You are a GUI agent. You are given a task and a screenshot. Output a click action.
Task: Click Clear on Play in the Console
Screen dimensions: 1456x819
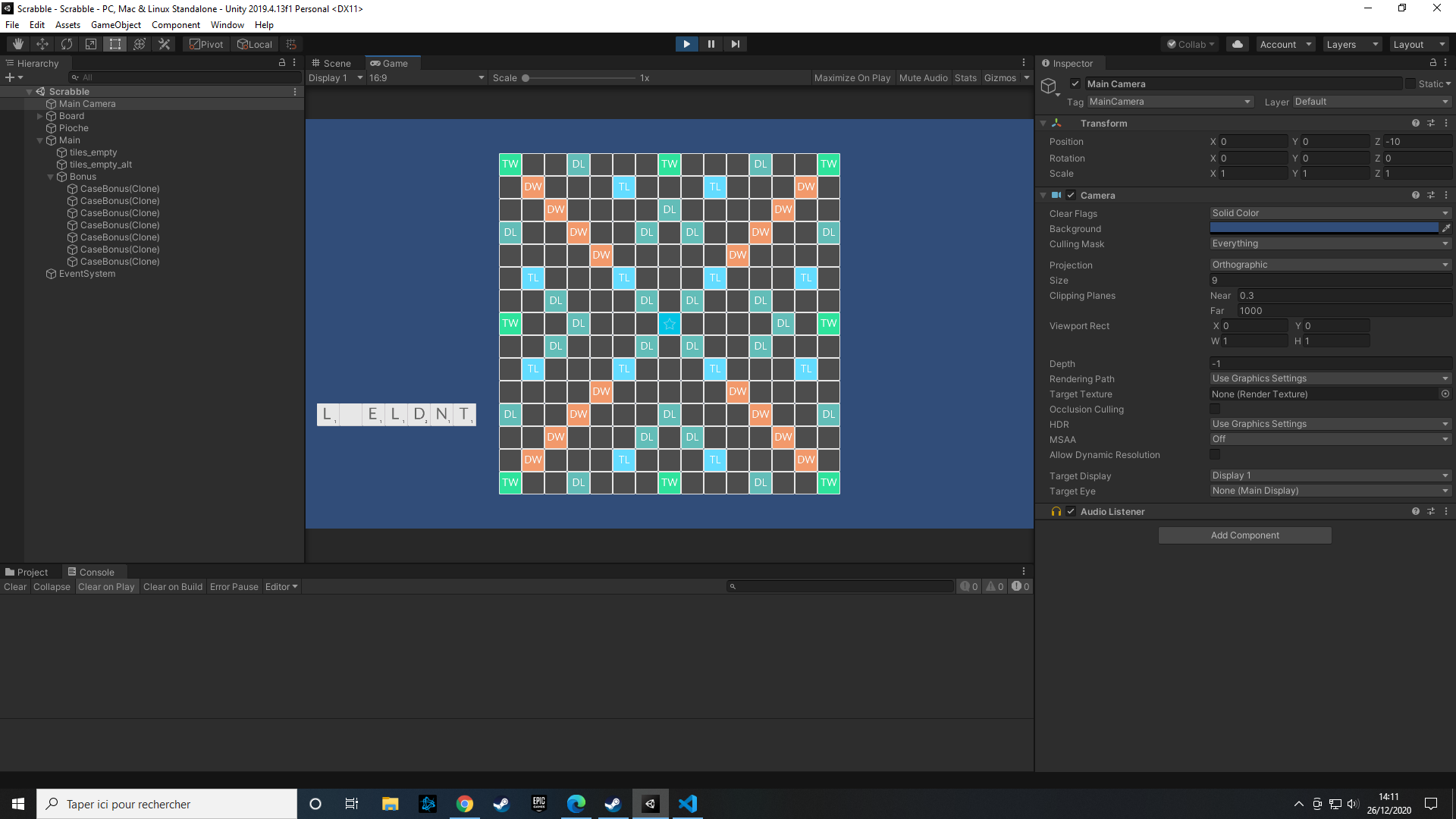106,586
